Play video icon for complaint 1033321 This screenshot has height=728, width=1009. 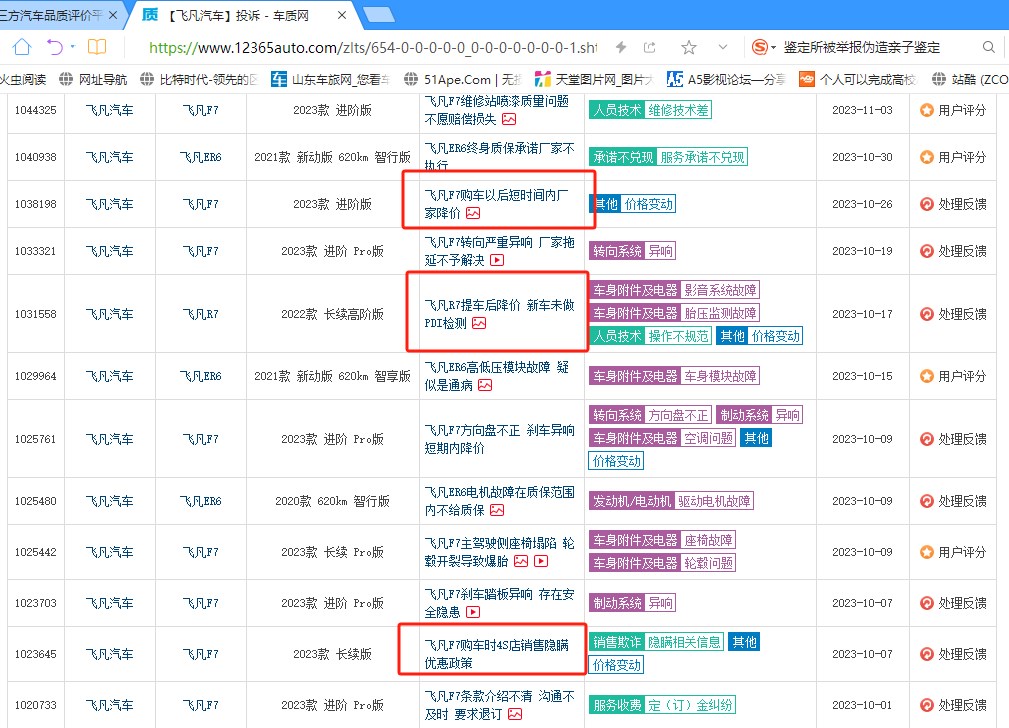point(497,260)
